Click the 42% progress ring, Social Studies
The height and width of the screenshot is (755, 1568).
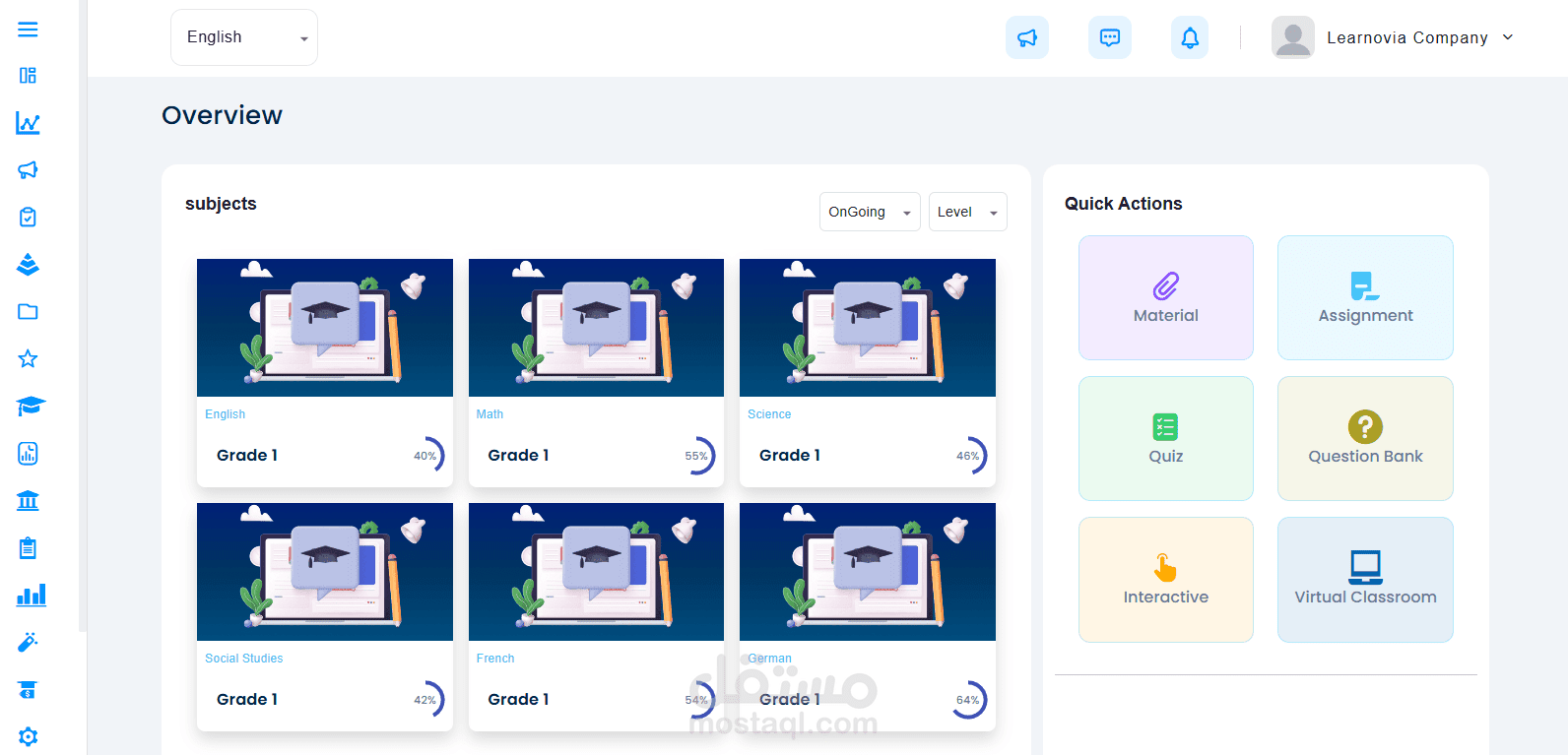[x=426, y=700]
